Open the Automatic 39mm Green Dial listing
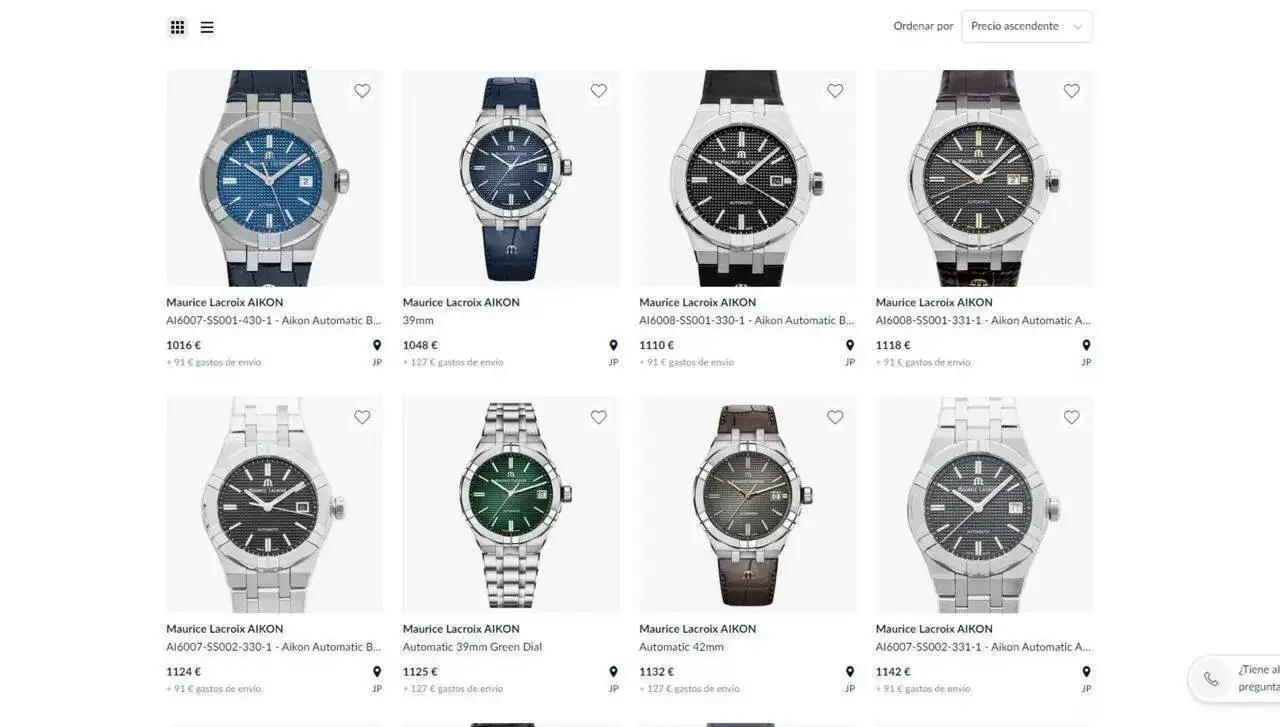Screen dimensions: 1280x727 point(472,647)
